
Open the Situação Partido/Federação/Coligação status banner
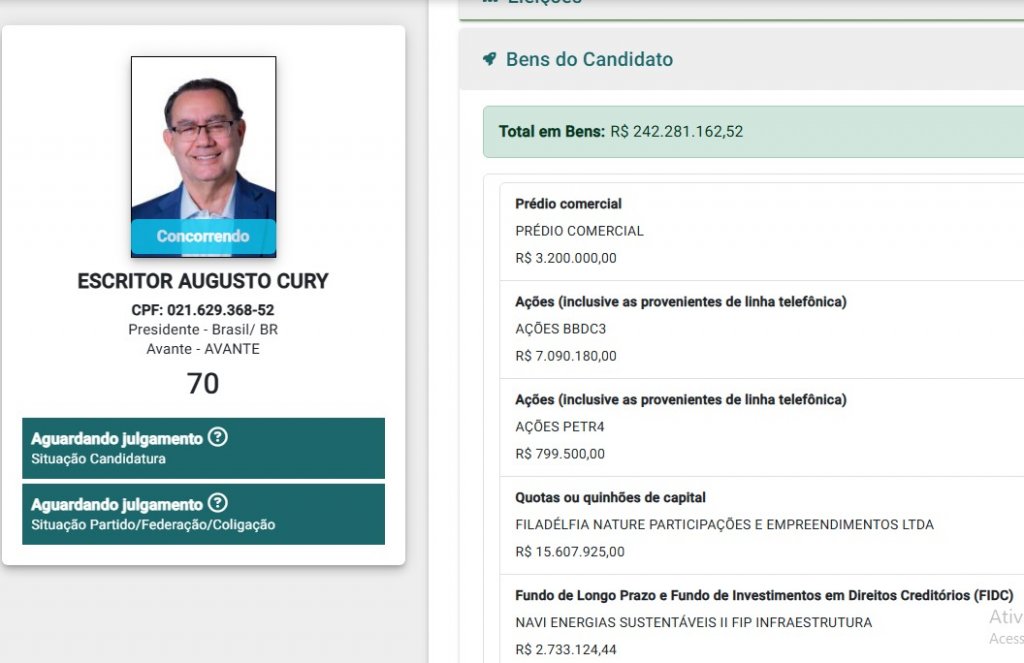click(203, 514)
